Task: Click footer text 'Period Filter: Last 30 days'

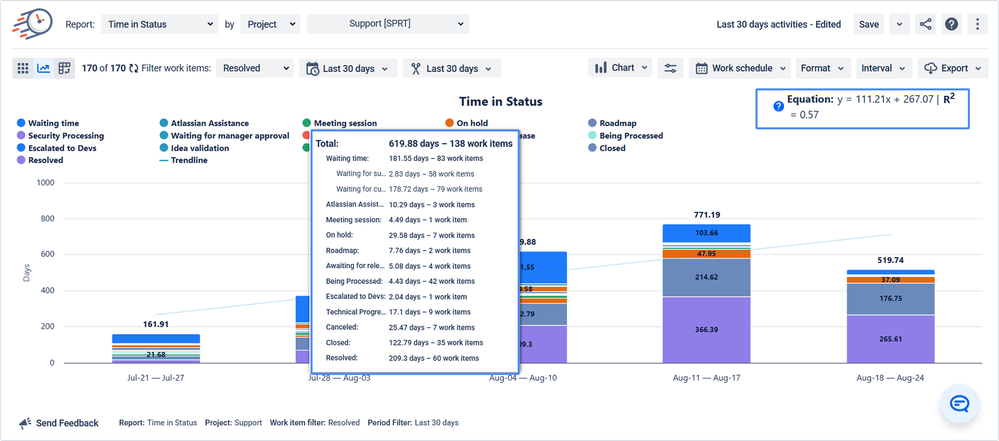Action: click(415, 423)
